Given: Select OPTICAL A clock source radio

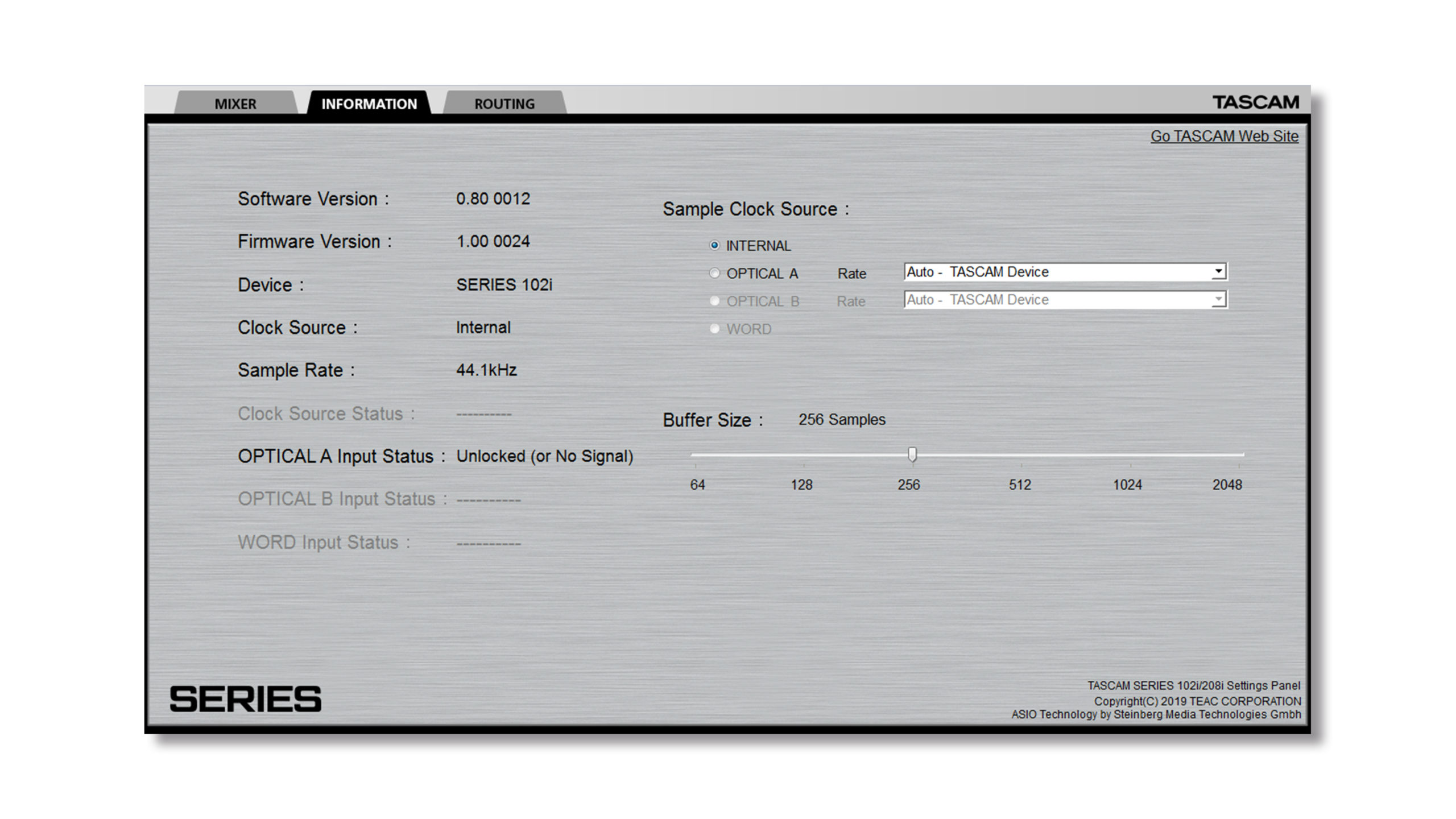Looking at the screenshot, I should 714,274.
